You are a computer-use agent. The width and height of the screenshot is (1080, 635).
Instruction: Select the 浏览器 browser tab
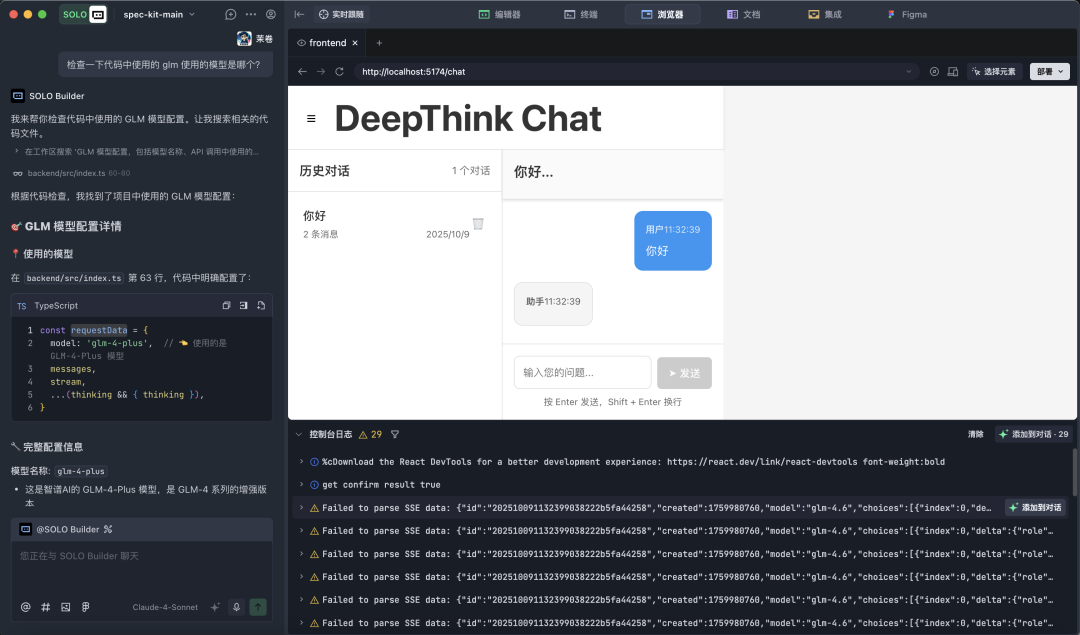[x=662, y=14]
